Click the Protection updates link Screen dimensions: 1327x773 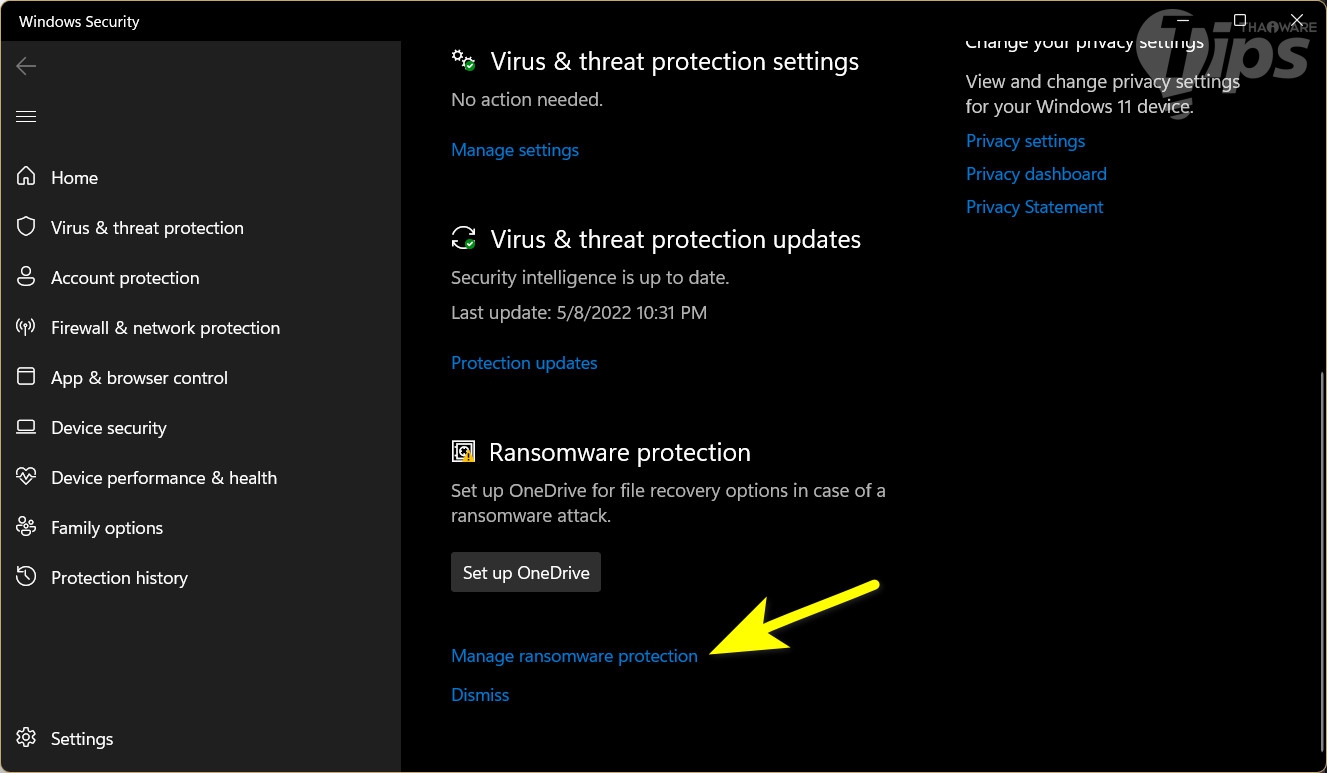524,363
